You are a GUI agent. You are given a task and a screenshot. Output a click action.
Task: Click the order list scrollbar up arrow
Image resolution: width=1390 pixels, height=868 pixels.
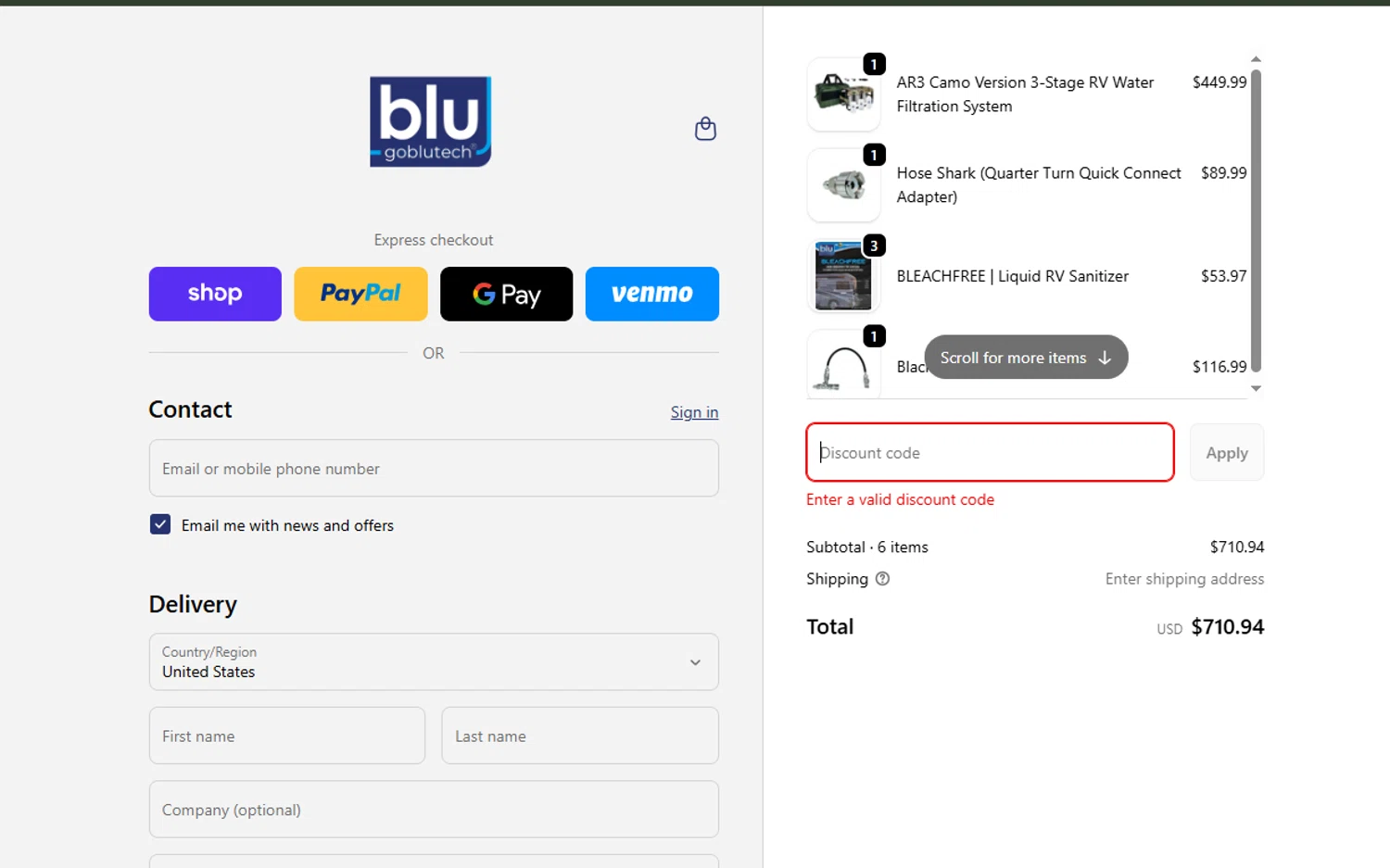coord(1256,59)
